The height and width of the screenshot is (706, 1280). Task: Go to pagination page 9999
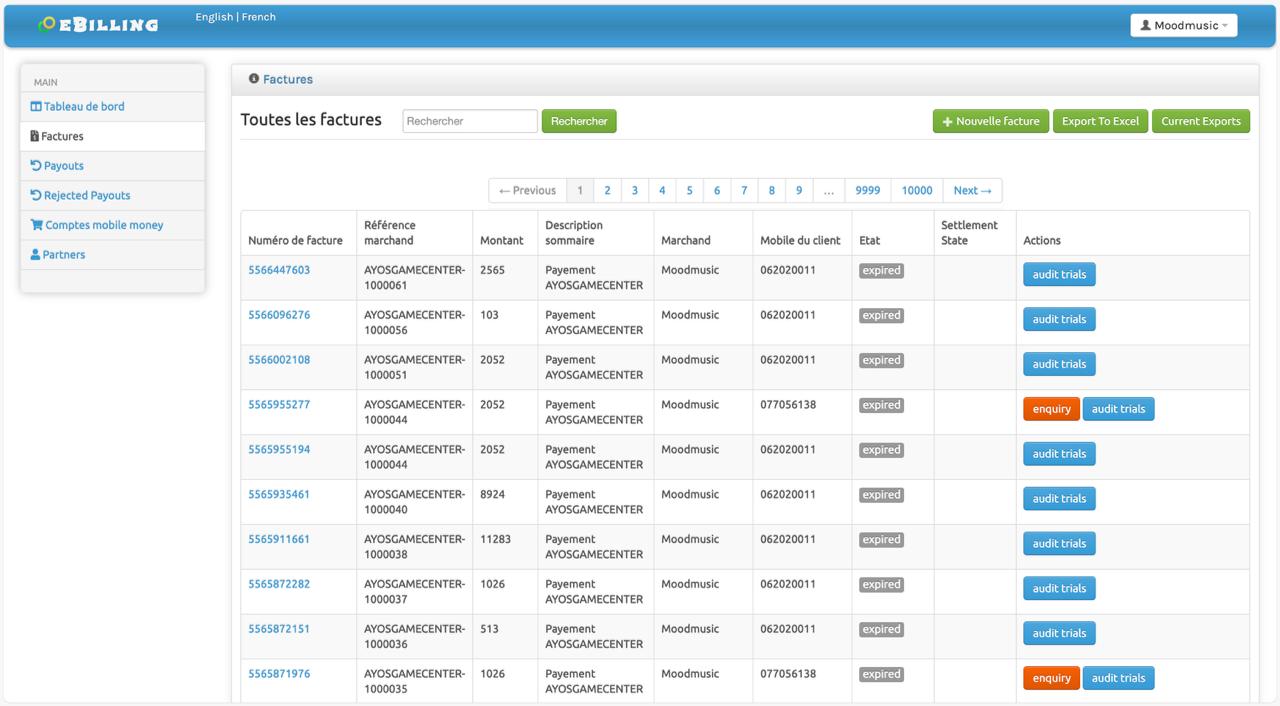[x=868, y=191]
